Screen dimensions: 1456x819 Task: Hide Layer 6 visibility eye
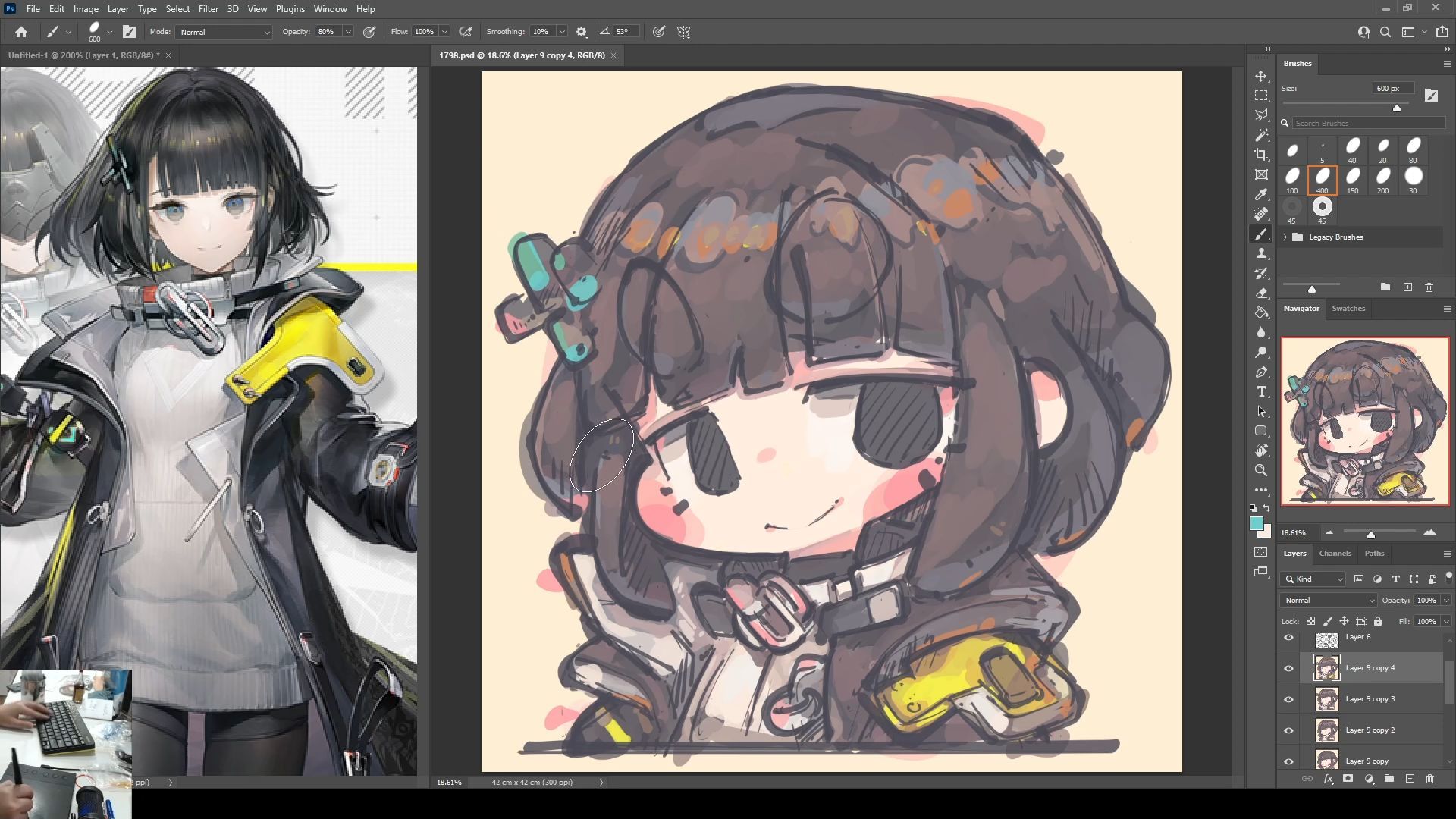click(1288, 638)
